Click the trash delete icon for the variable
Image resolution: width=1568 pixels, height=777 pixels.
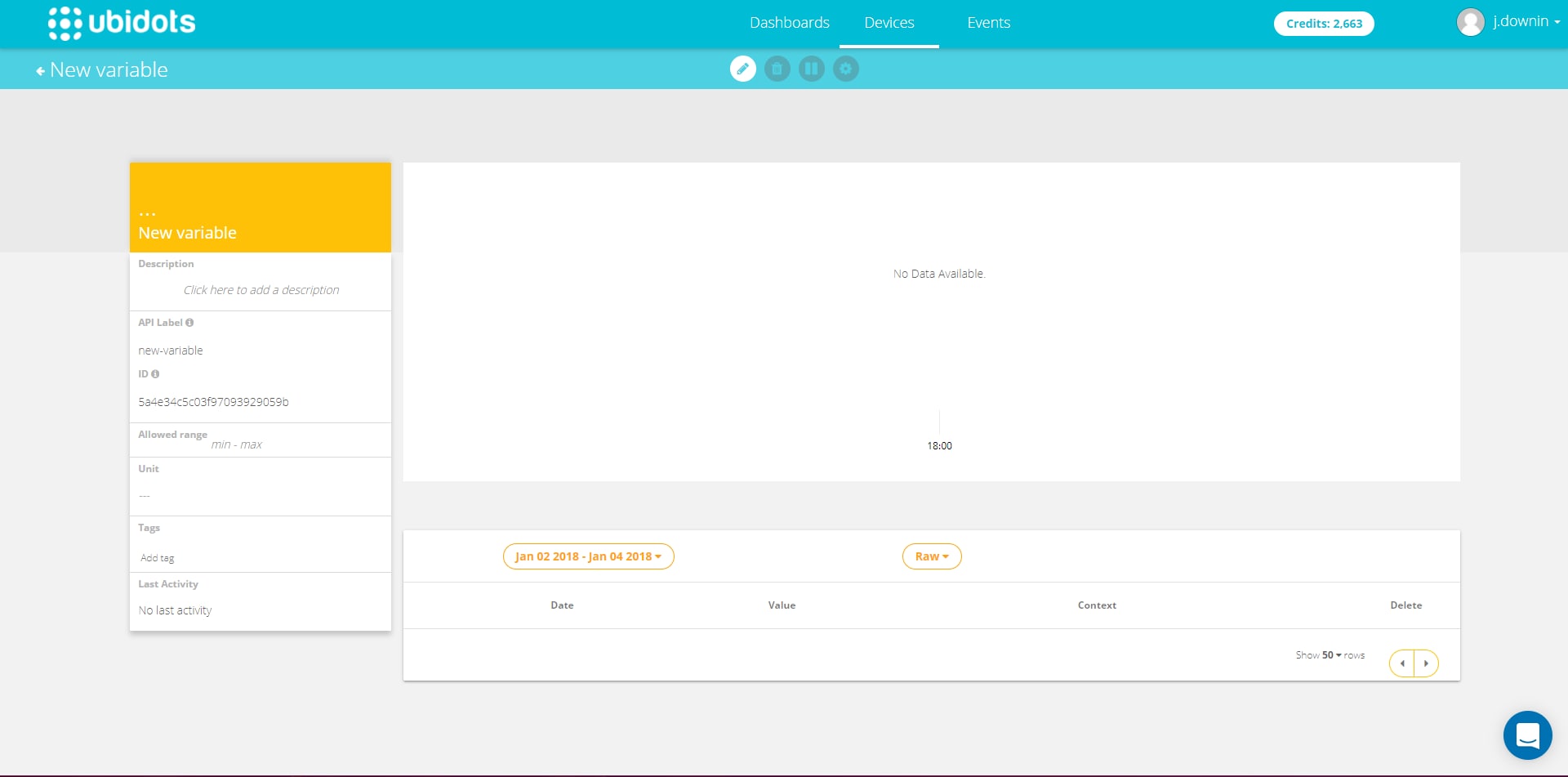[x=777, y=69]
